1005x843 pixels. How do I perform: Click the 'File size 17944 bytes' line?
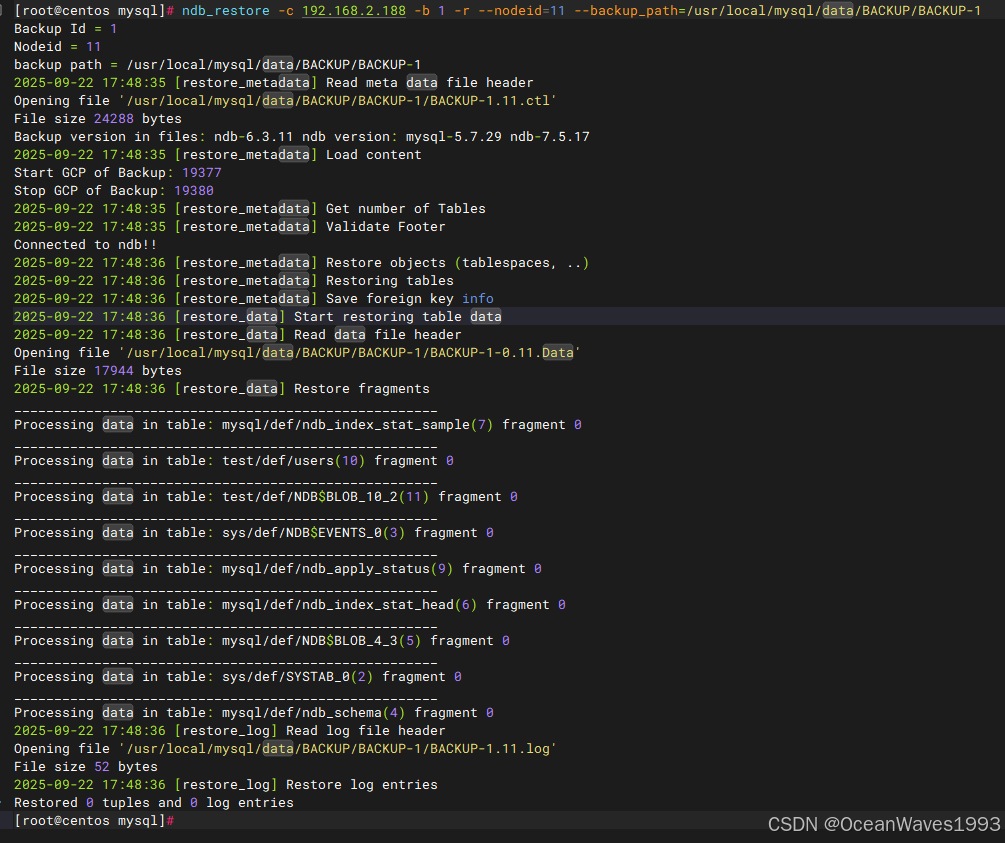pyautogui.click(x=97, y=371)
